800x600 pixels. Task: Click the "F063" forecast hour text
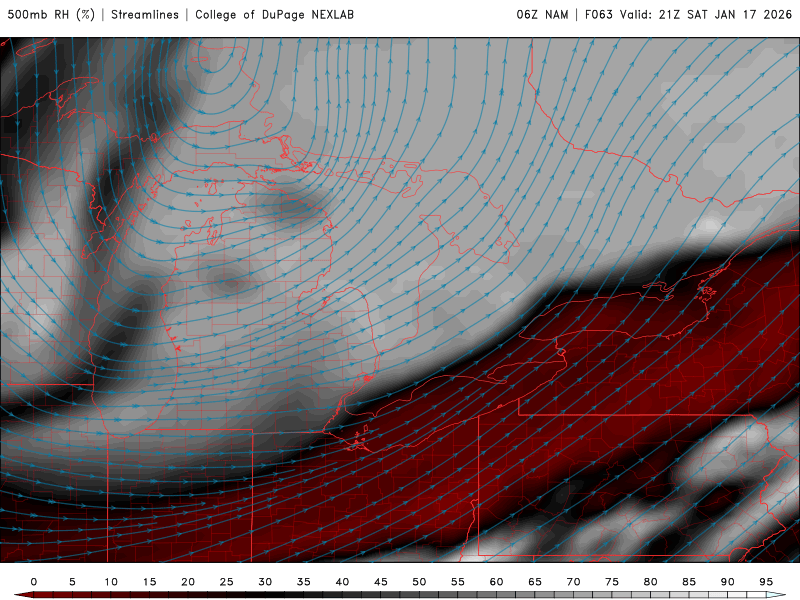coord(598,15)
